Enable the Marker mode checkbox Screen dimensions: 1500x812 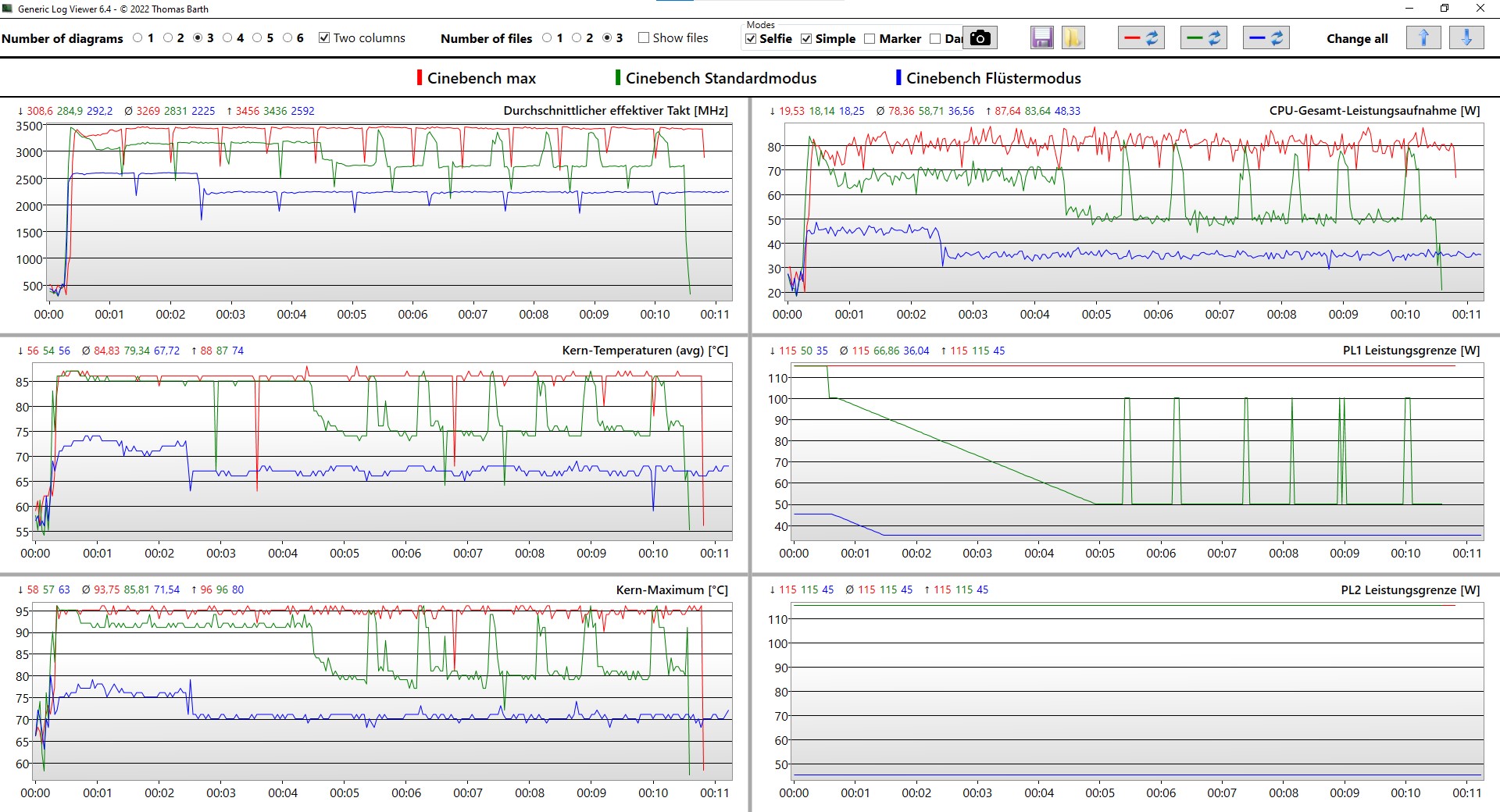tap(870, 38)
